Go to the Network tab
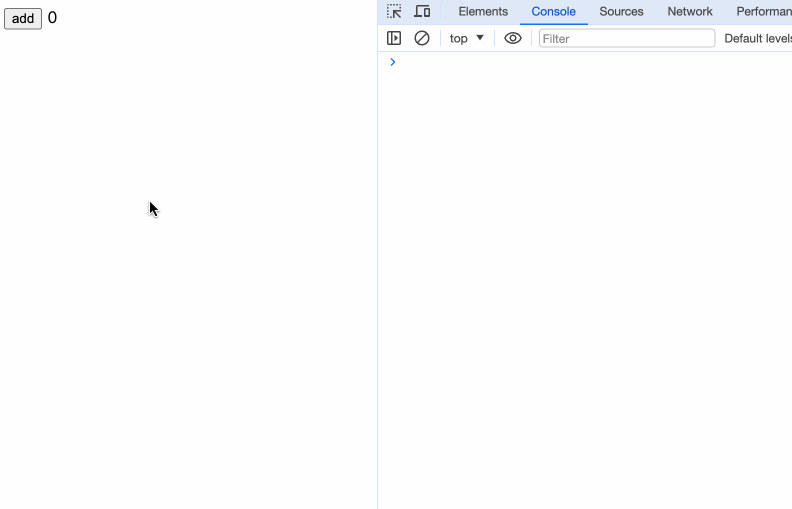 (x=690, y=12)
